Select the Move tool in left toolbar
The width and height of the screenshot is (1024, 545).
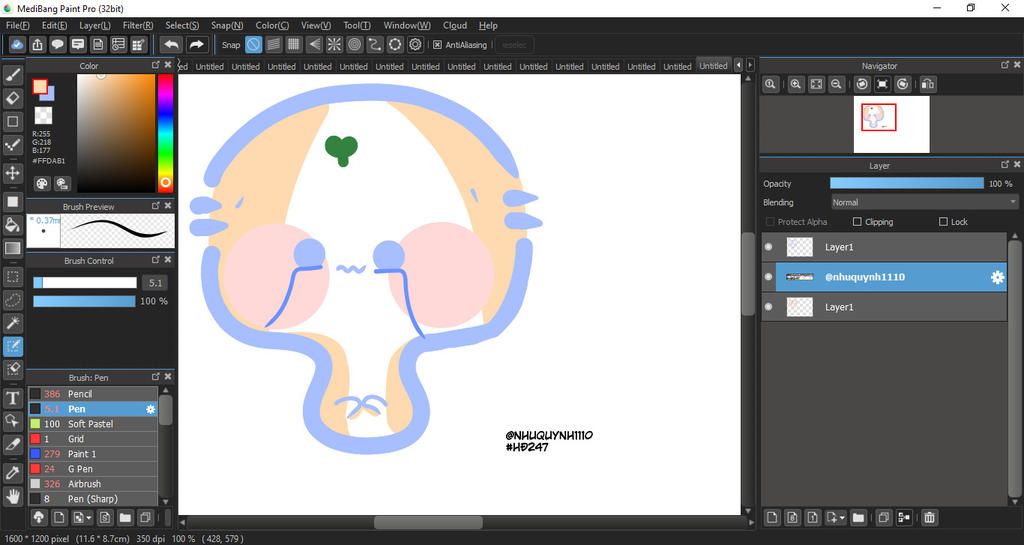(12, 173)
